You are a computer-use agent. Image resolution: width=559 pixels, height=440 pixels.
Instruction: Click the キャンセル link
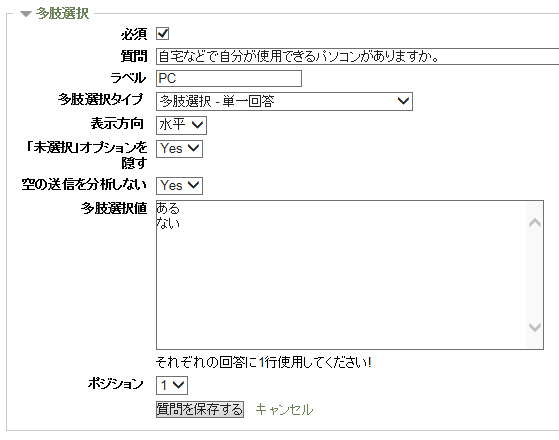[x=284, y=409]
